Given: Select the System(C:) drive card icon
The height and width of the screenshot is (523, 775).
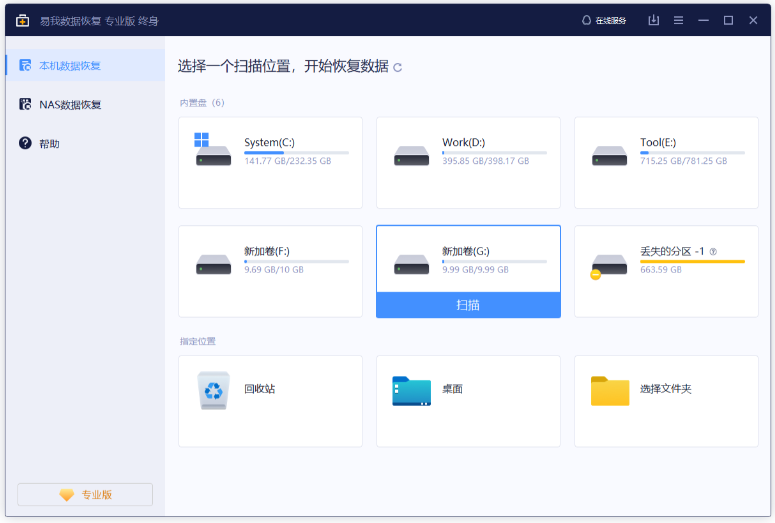Looking at the screenshot, I should point(213,149).
